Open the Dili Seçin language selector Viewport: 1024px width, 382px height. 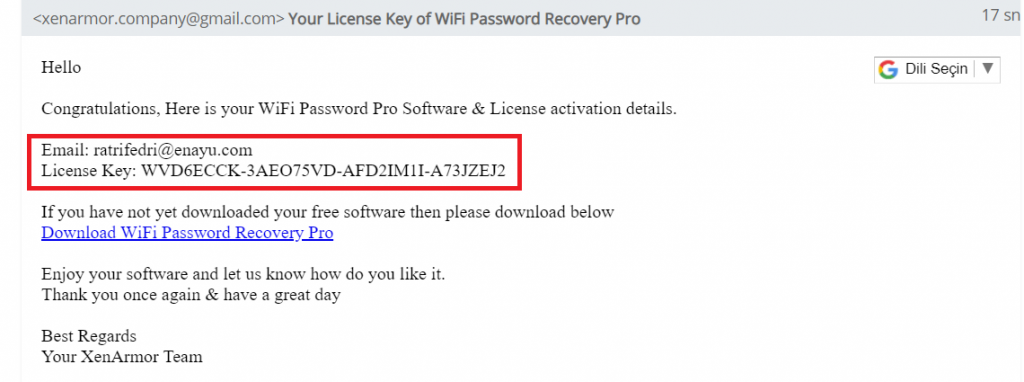[x=936, y=69]
